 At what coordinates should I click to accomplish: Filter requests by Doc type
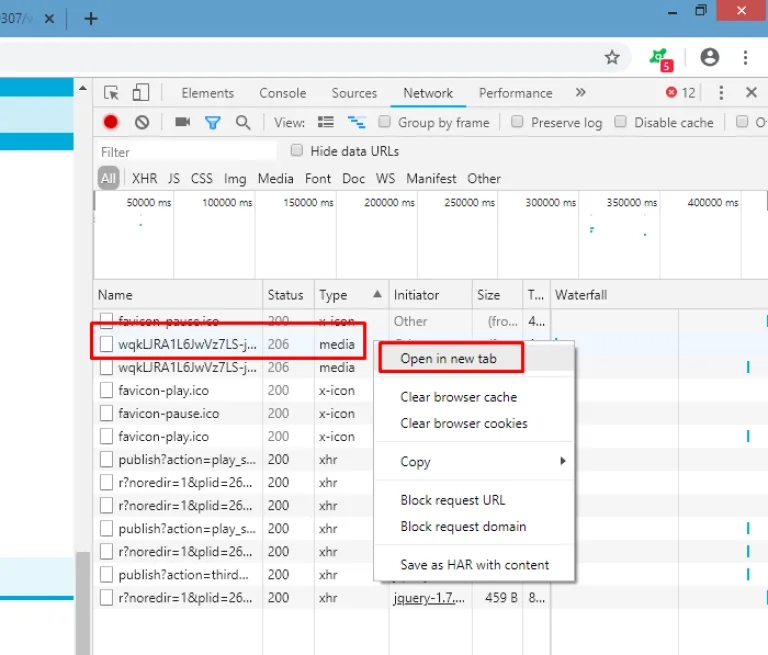click(354, 178)
